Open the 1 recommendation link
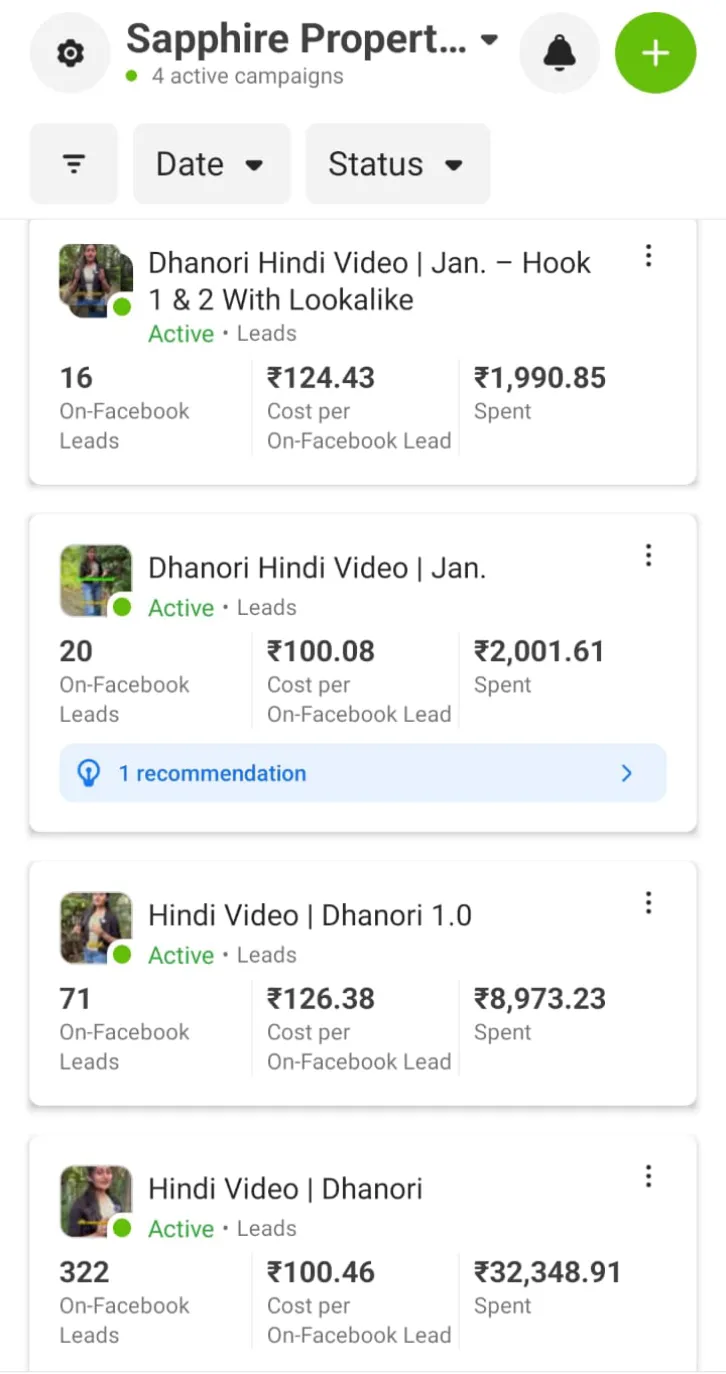The width and height of the screenshot is (726, 1374). tap(212, 773)
